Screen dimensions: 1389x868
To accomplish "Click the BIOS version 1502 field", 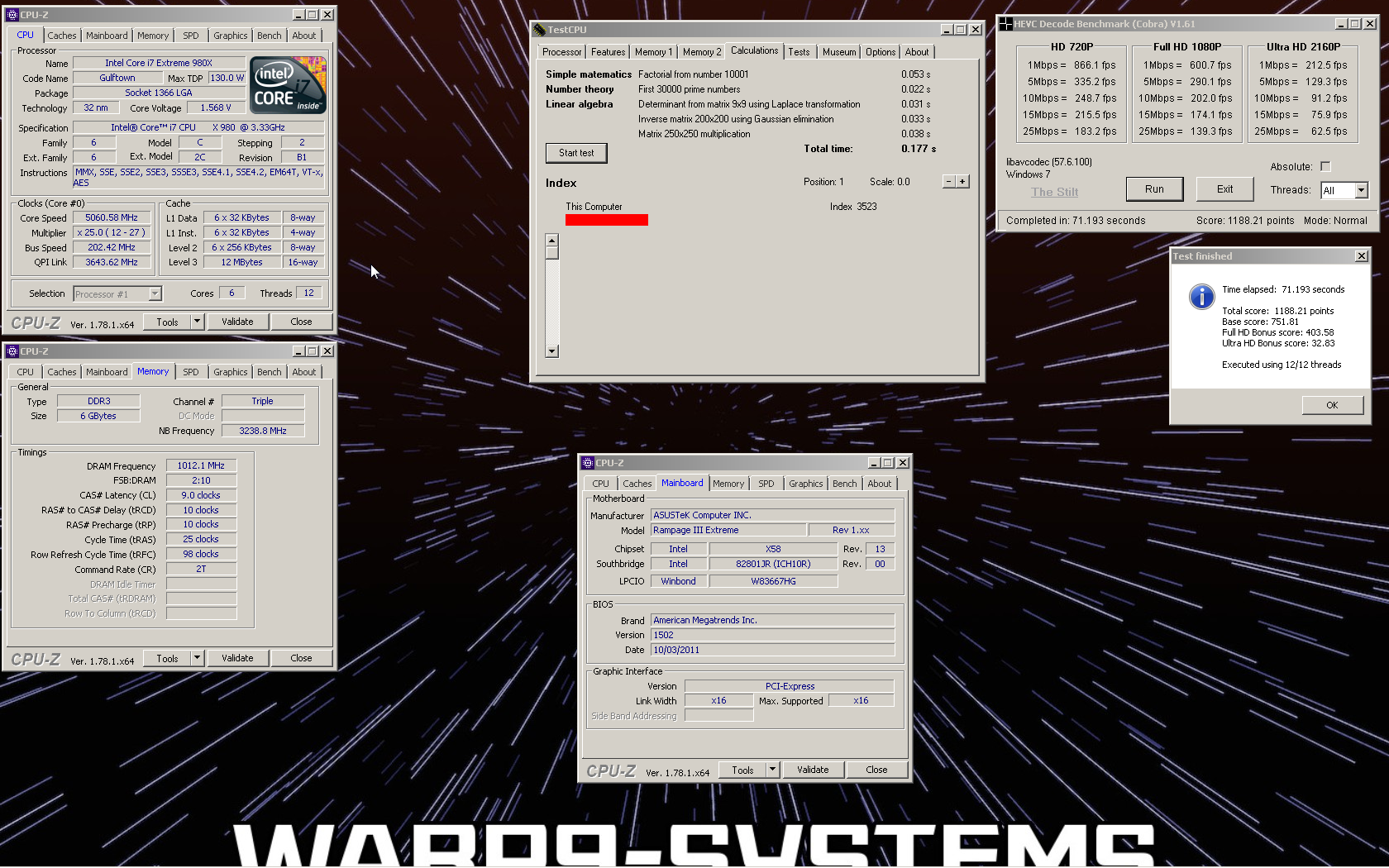I will (772, 635).
